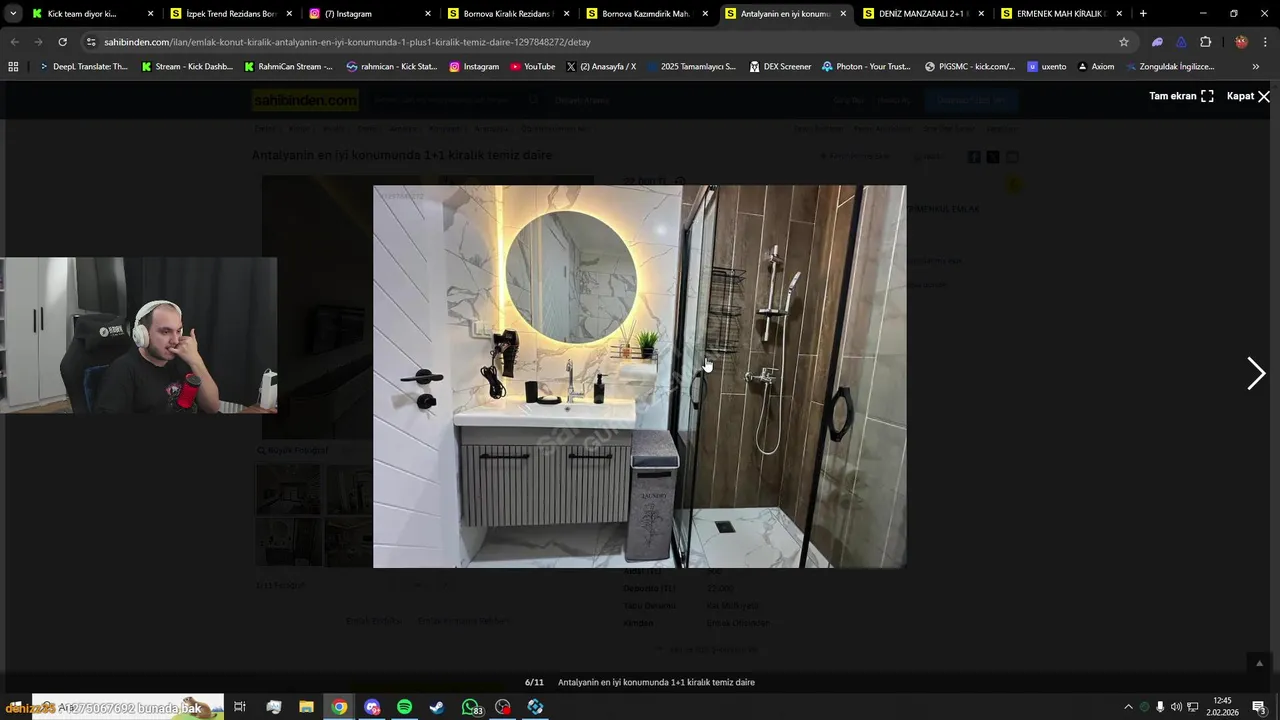The width and height of the screenshot is (1280, 720).
Task: Switch to the Bornova Kazımdirik Mah tab
Action: tap(646, 14)
